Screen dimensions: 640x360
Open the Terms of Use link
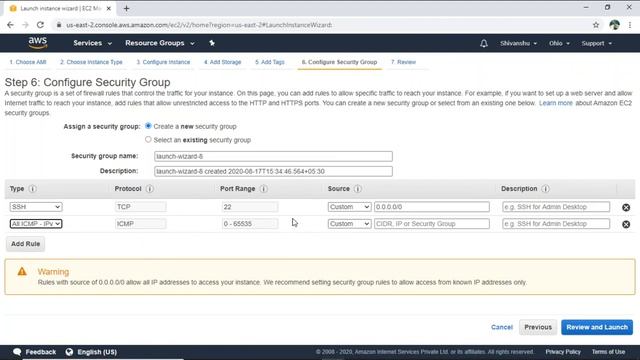pyautogui.click(x=608, y=352)
